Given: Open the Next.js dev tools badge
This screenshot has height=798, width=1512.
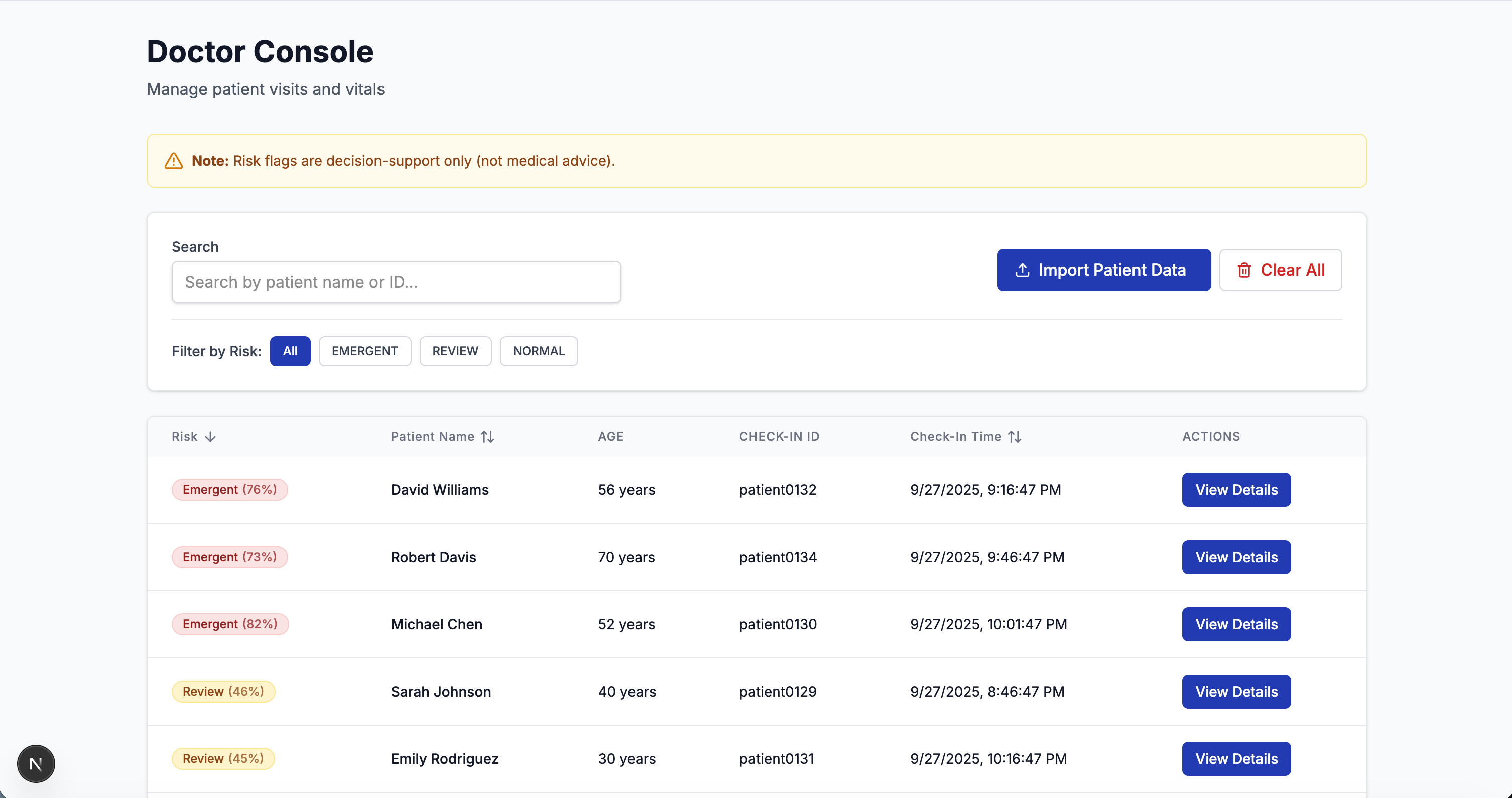Looking at the screenshot, I should coord(36,764).
